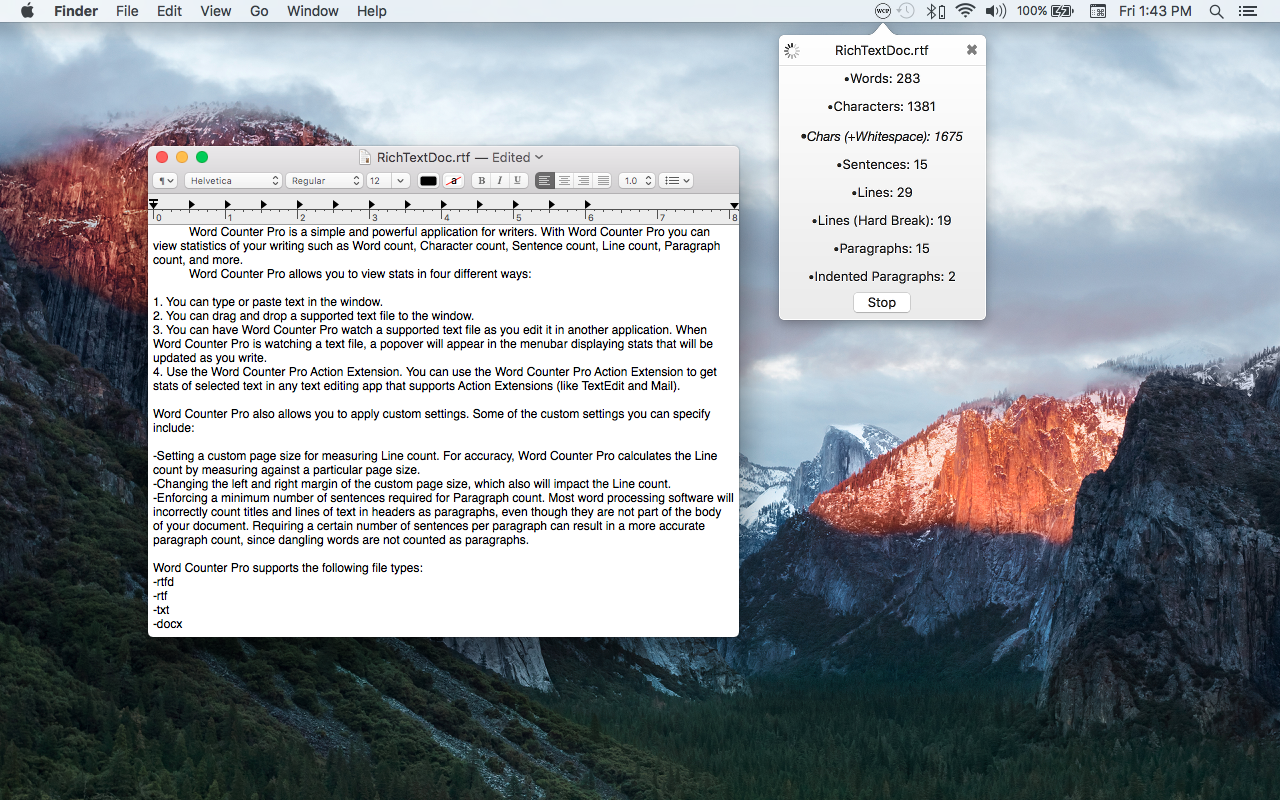Open the text background color swatch
The width and height of the screenshot is (1280, 800).
pos(453,181)
